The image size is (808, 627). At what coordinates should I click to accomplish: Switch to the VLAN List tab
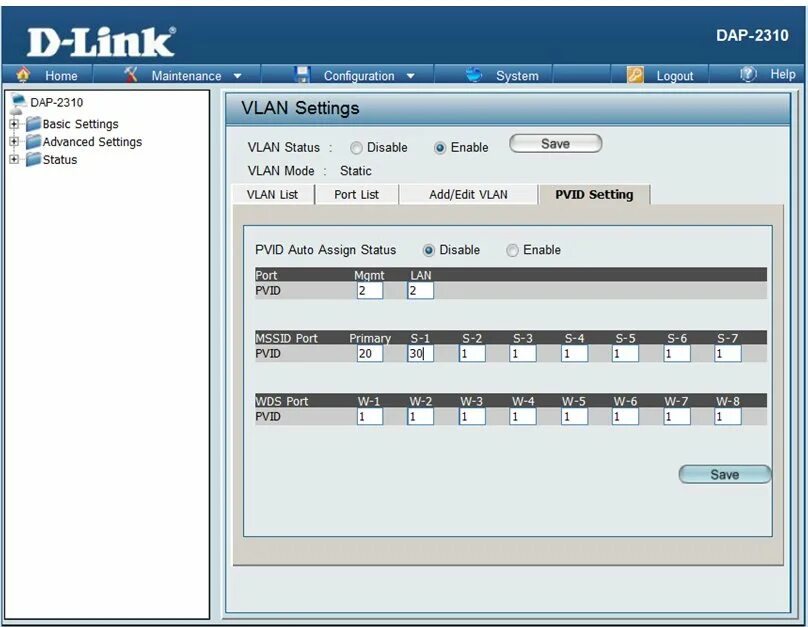pyautogui.click(x=271, y=194)
